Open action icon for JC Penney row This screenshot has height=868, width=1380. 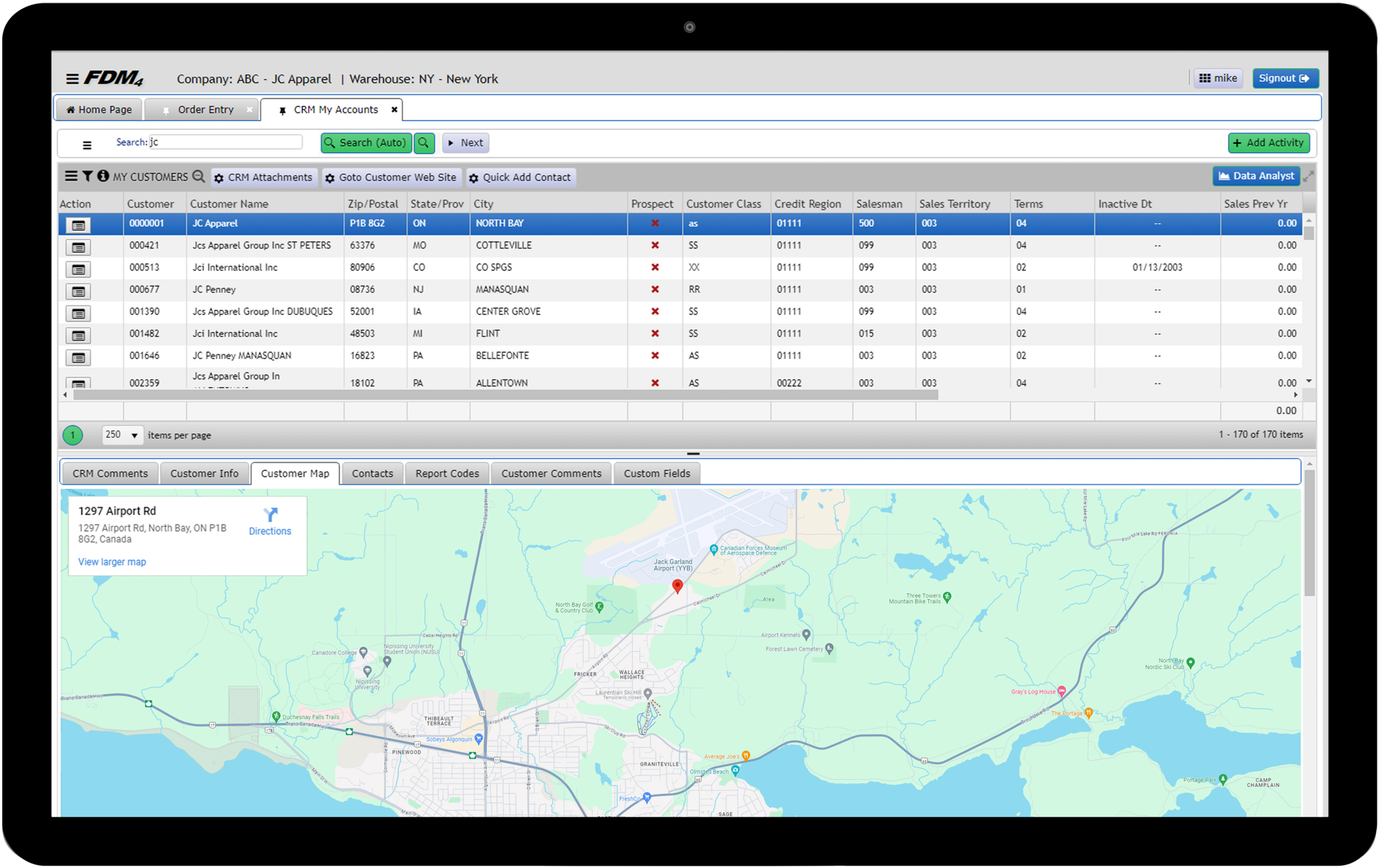pos(79,291)
